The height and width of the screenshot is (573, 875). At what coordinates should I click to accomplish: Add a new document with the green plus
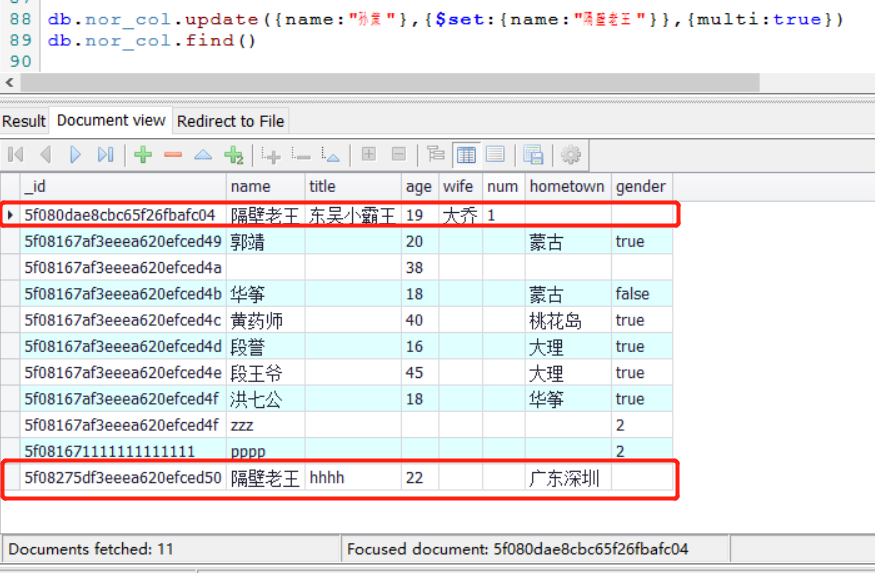click(x=143, y=155)
